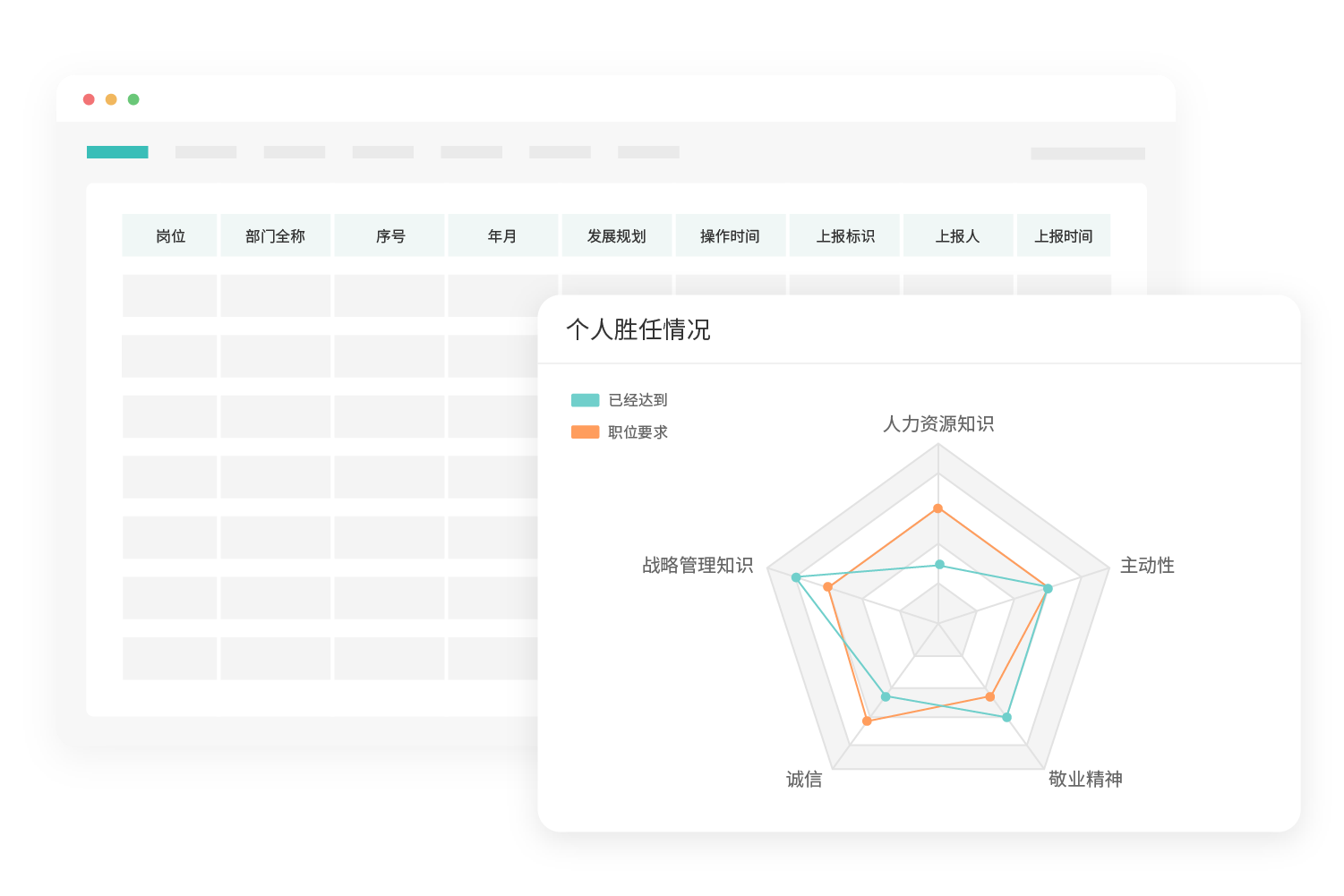
Task: Toggle the orange 职位要求 legend swatch
Action: tap(586, 432)
